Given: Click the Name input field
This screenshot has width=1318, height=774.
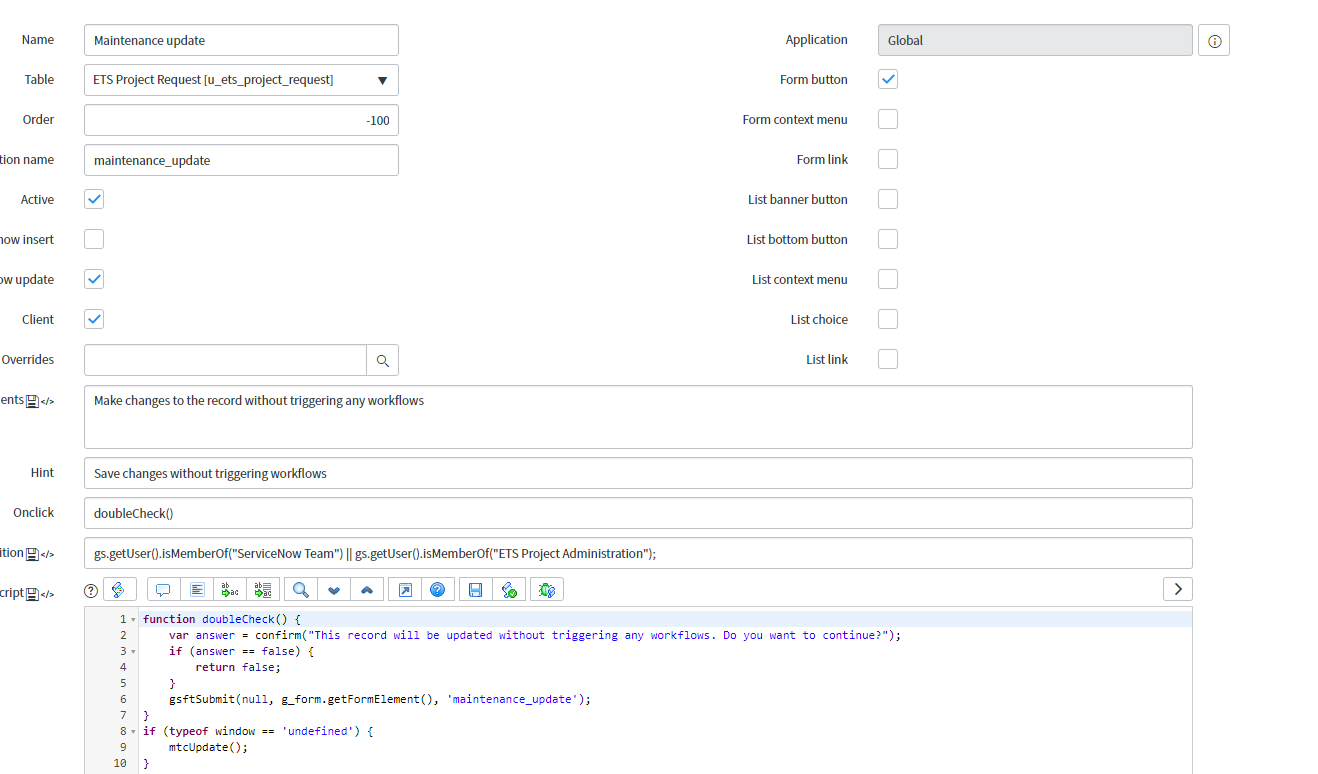Looking at the screenshot, I should pos(241,40).
